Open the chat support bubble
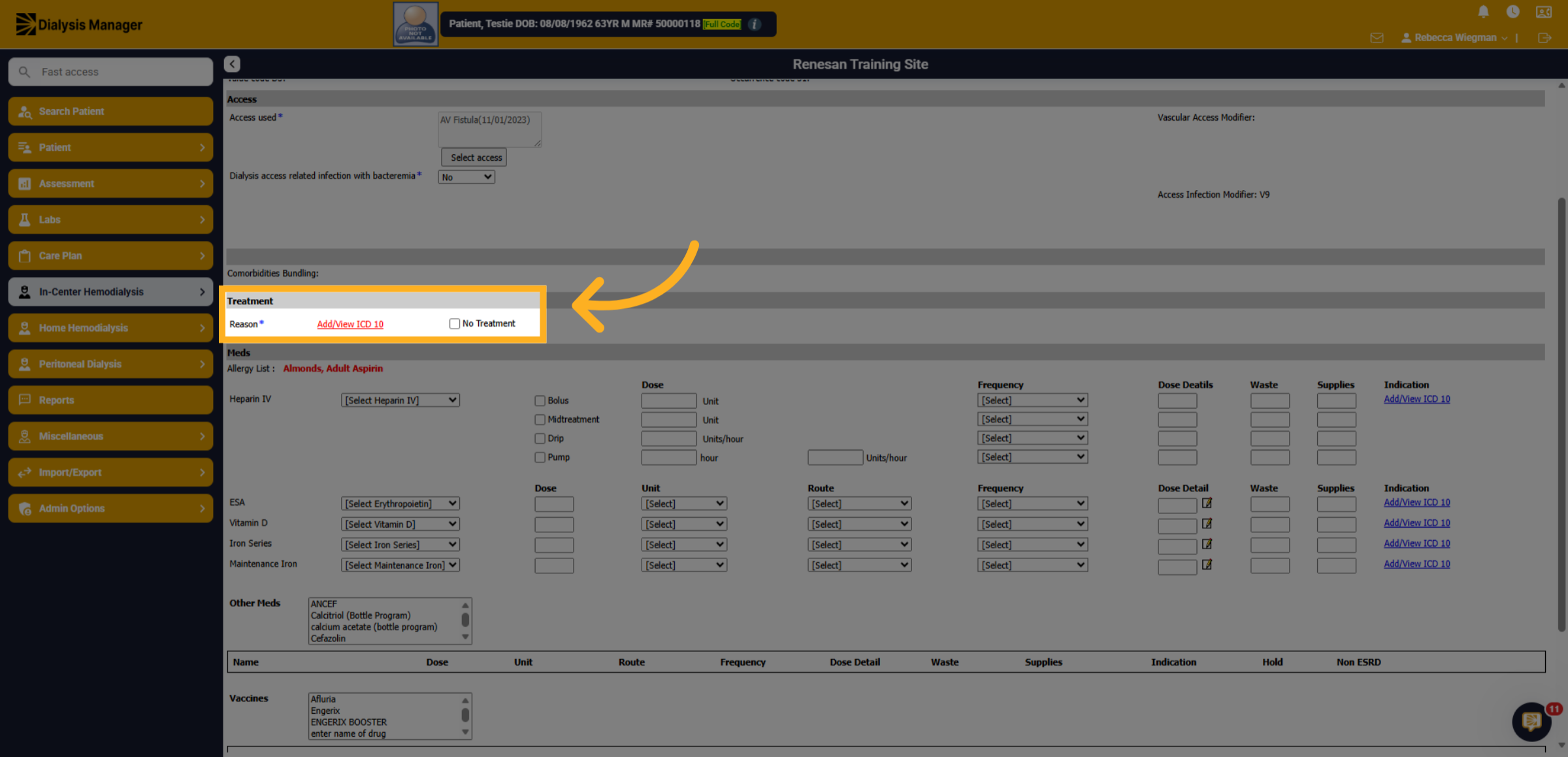The width and height of the screenshot is (1568, 757). point(1531,721)
